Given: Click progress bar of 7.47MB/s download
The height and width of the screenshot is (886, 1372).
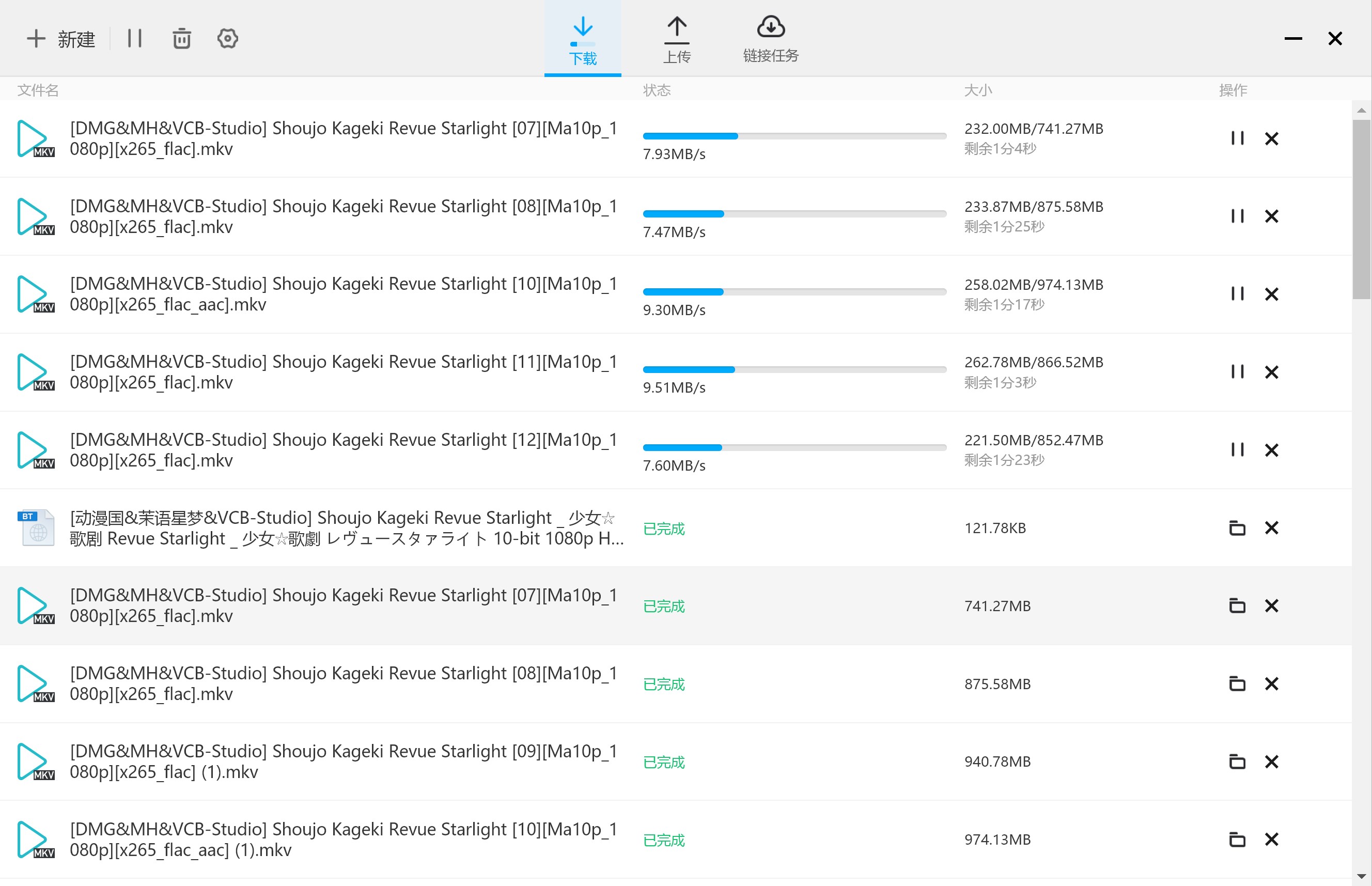Looking at the screenshot, I should click(x=794, y=213).
